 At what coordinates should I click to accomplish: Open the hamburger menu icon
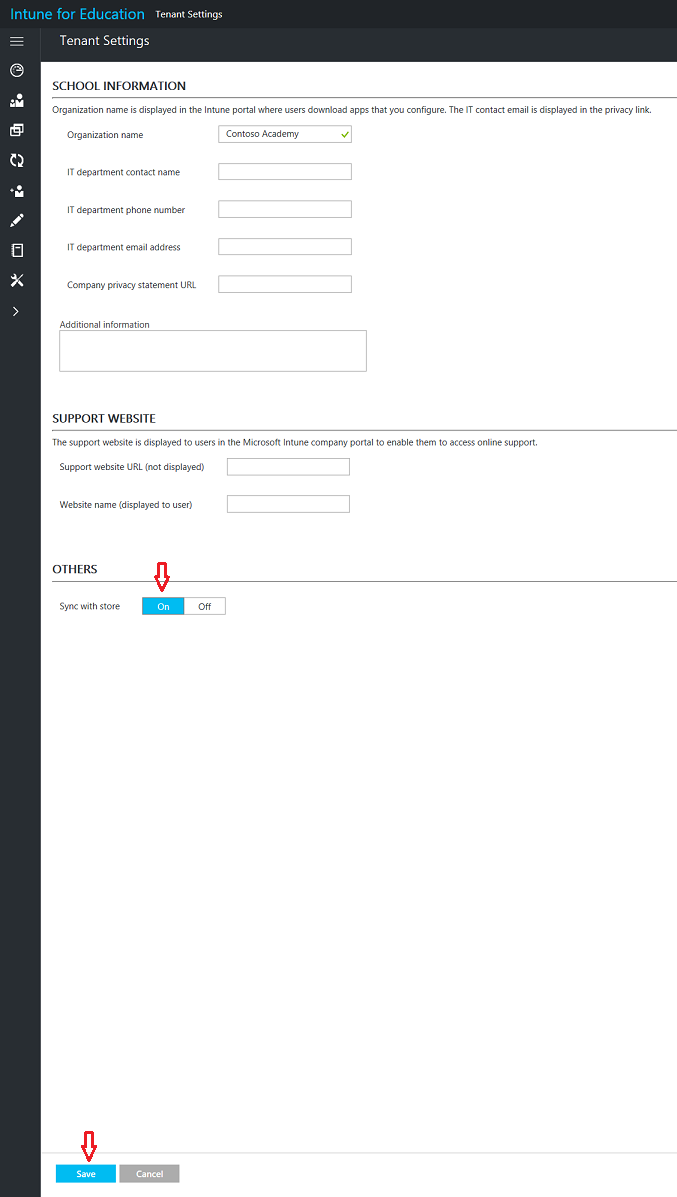17,40
